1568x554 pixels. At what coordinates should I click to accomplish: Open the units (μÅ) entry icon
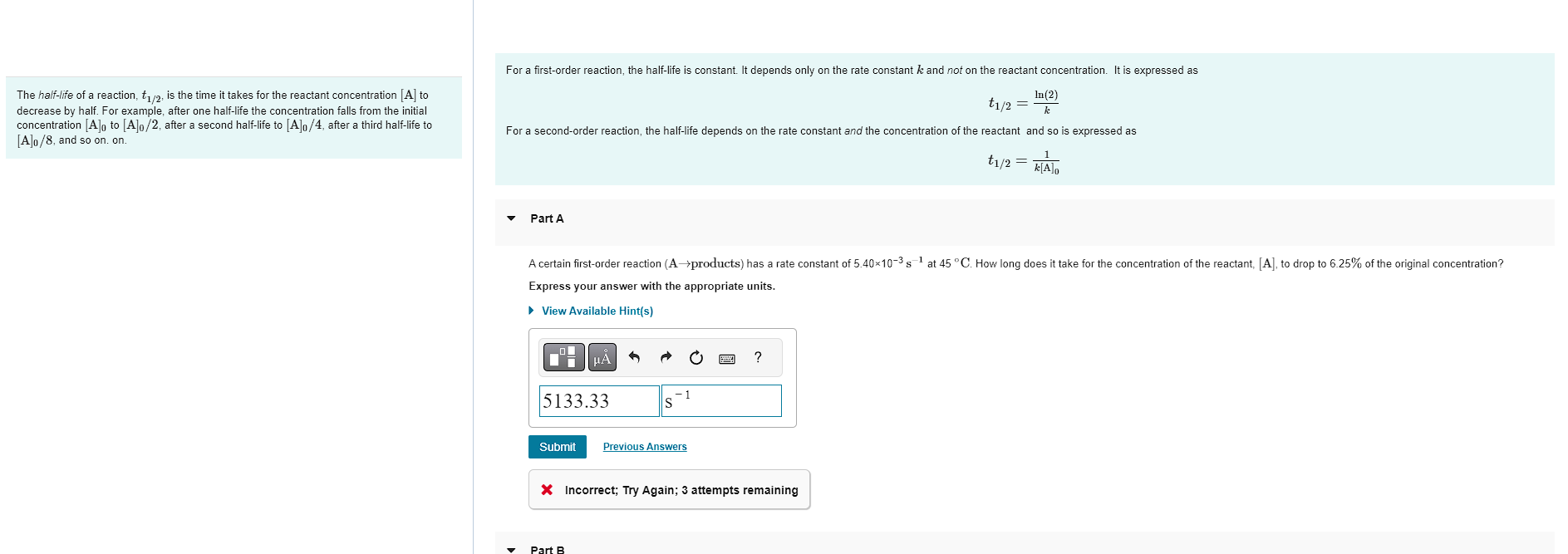pos(602,357)
